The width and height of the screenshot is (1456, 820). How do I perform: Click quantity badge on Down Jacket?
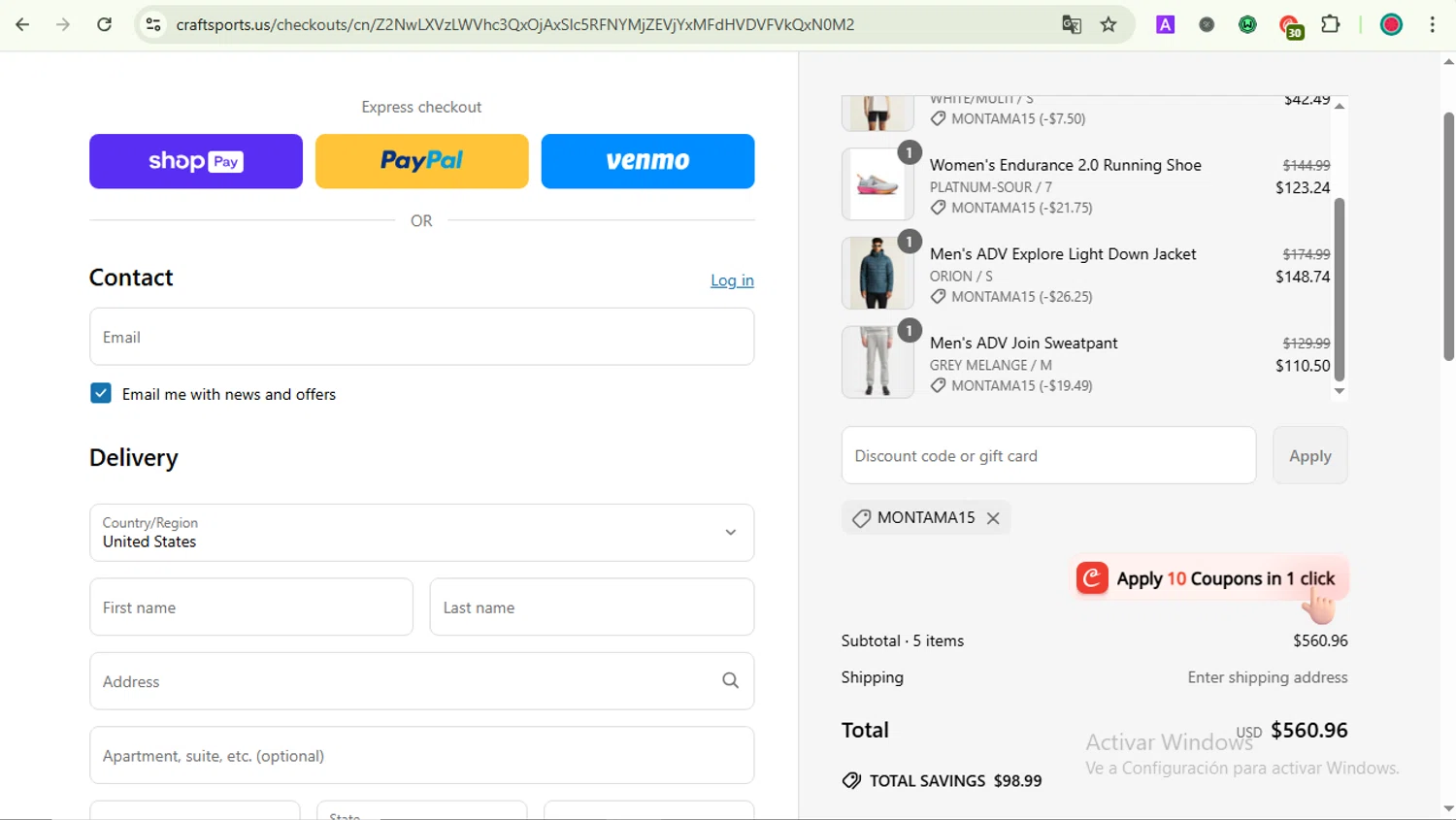(909, 242)
